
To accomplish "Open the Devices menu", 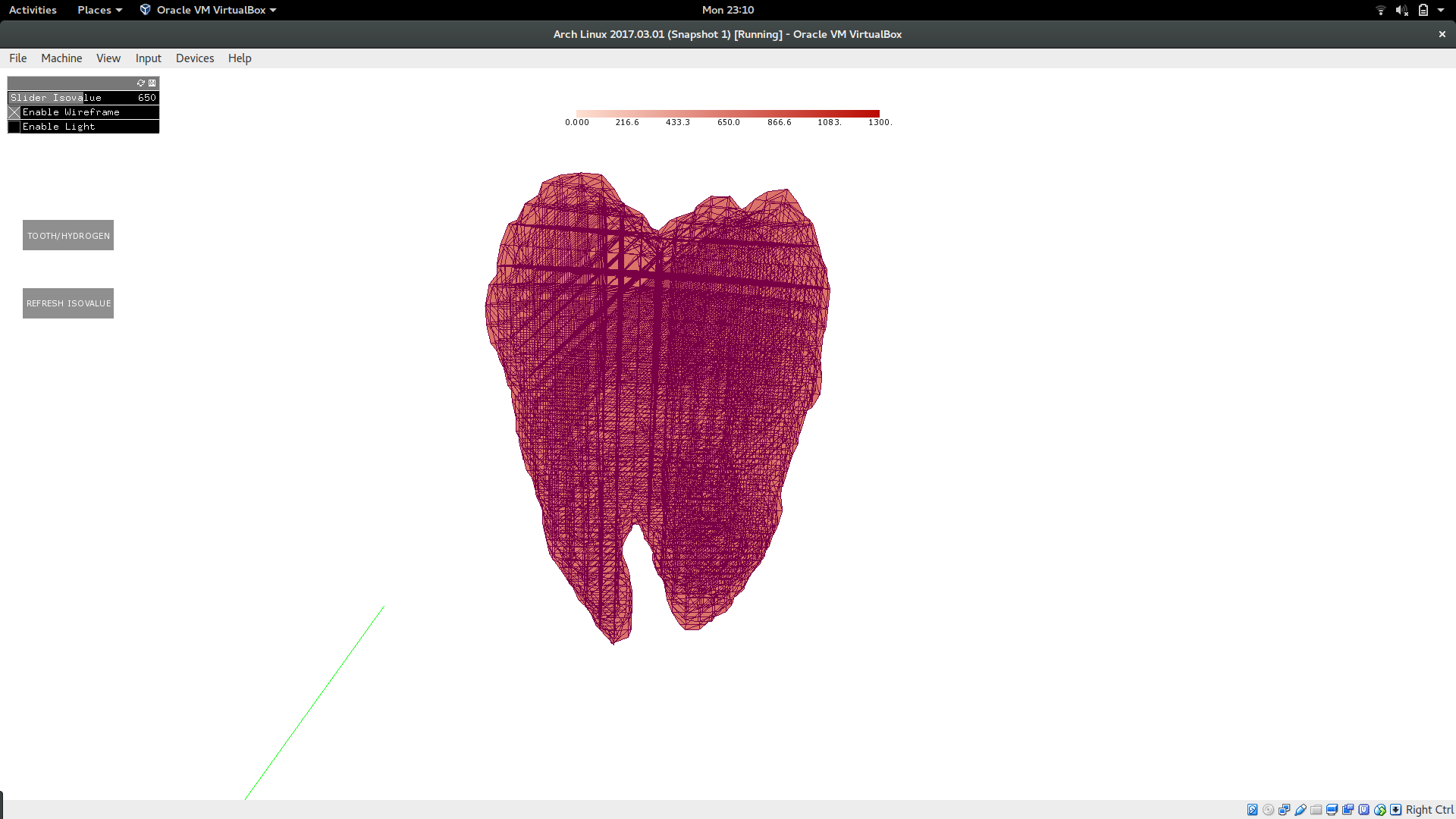I will [195, 58].
